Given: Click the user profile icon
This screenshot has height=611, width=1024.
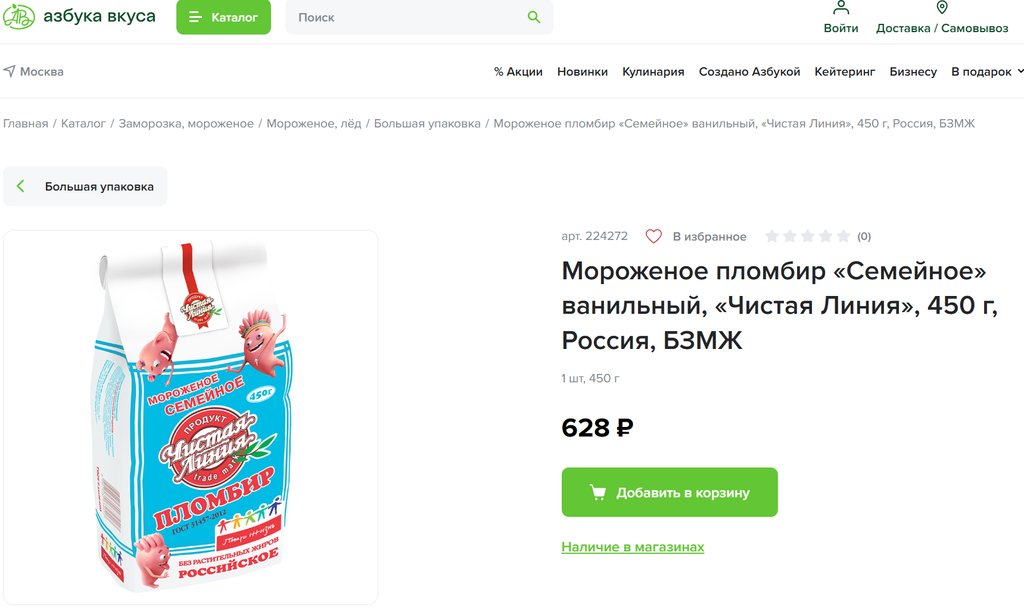Looking at the screenshot, I should coord(841,8).
